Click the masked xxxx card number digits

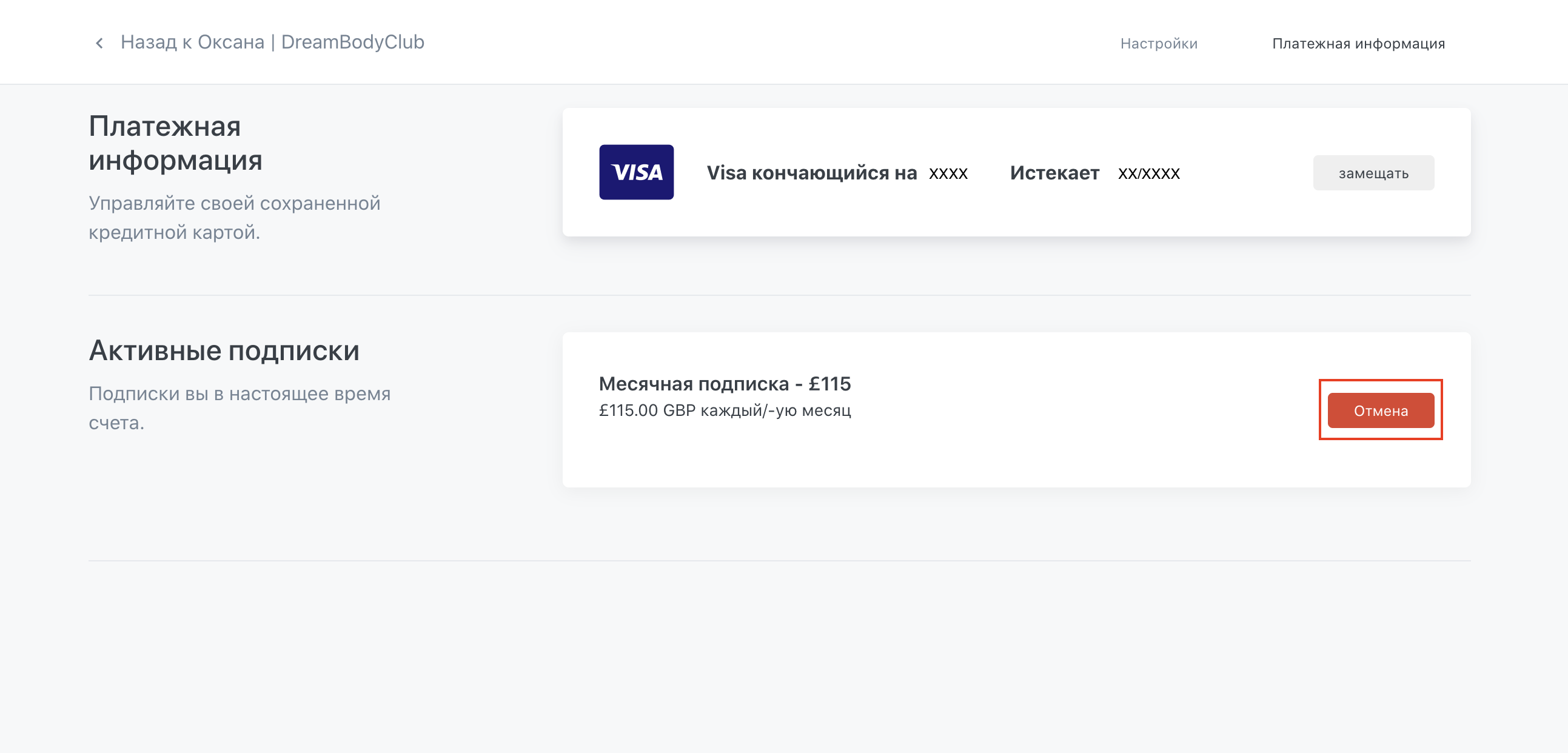coord(948,173)
